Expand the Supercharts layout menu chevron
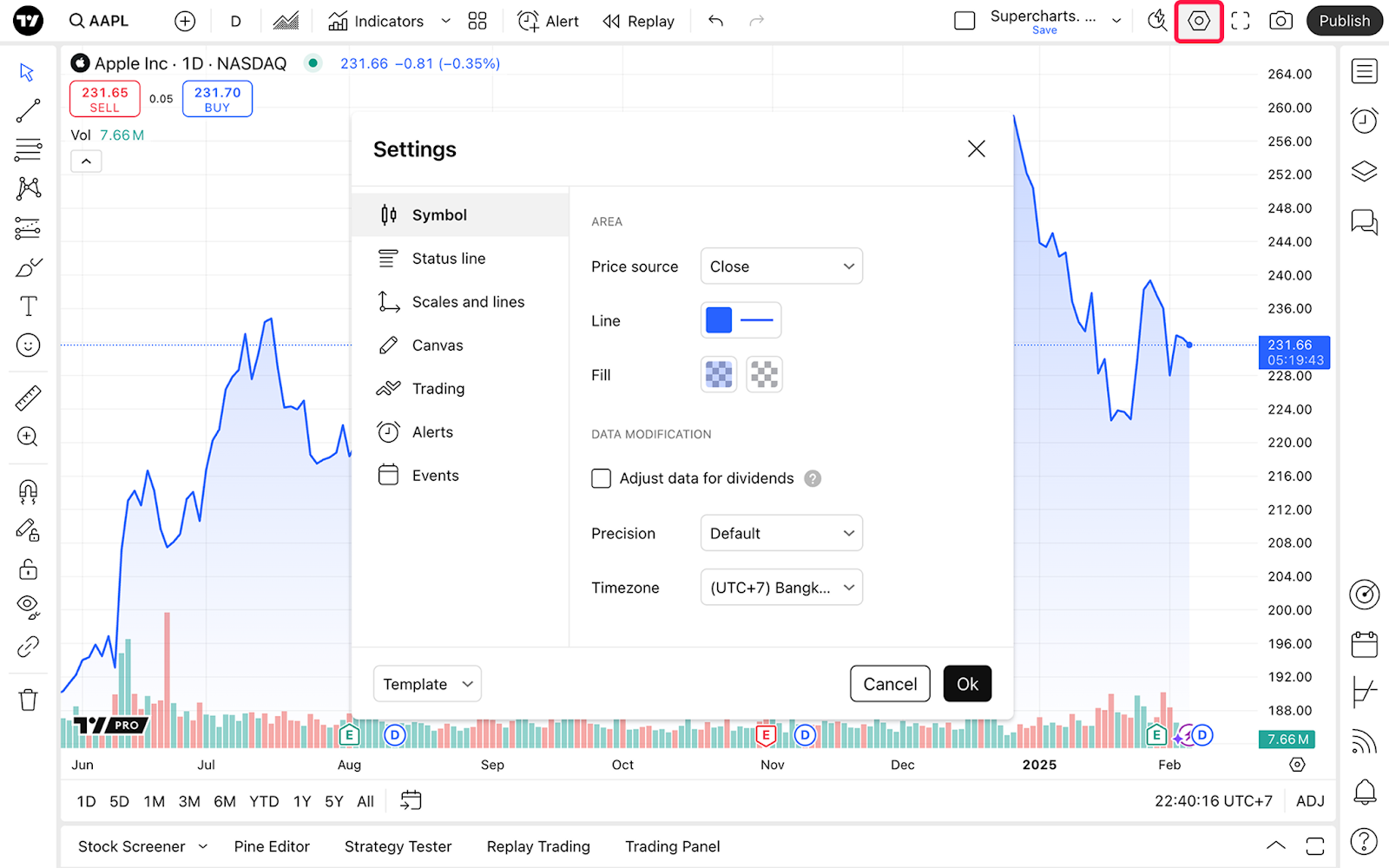 [1116, 21]
